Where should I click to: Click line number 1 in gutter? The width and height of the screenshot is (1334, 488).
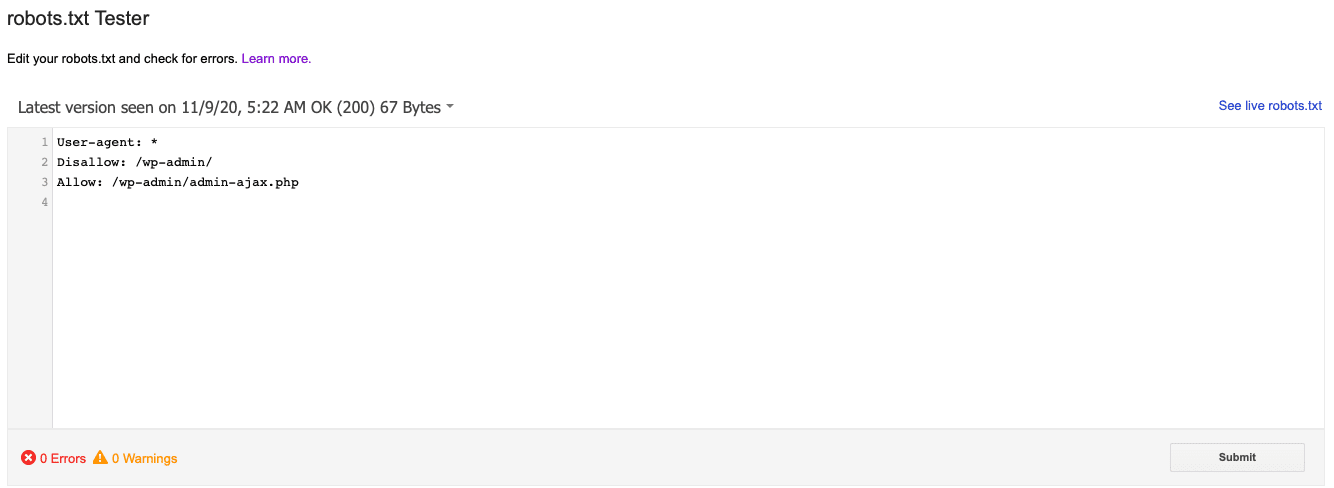coord(44,142)
